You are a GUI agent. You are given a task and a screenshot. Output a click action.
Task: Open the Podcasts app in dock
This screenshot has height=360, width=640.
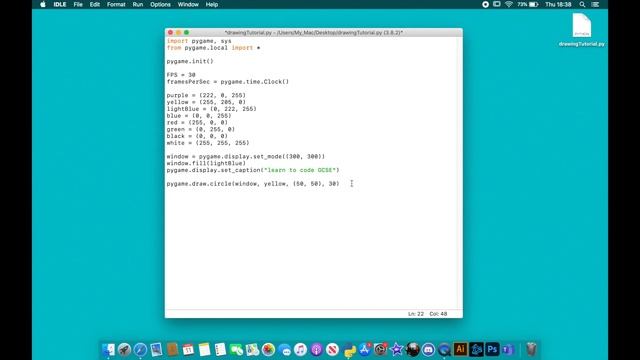click(316, 350)
